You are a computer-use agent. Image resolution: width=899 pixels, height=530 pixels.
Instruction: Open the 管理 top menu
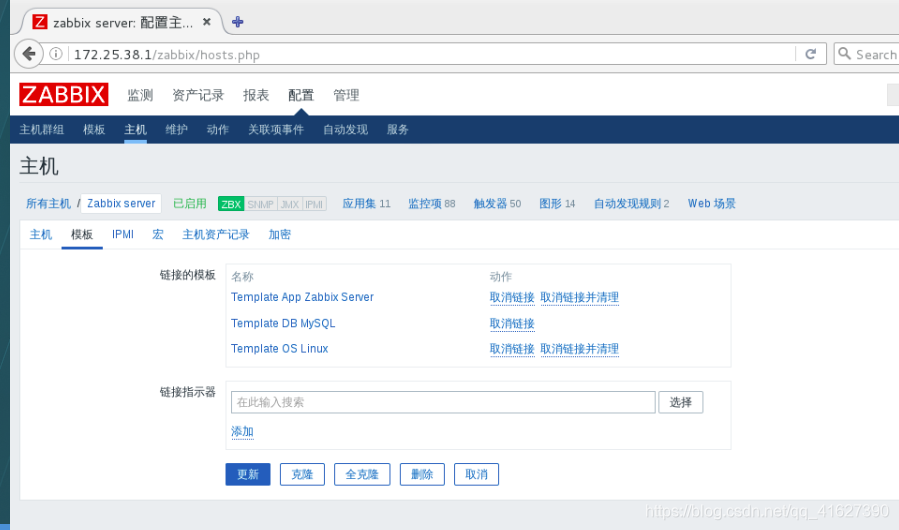pyautogui.click(x=346, y=95)
